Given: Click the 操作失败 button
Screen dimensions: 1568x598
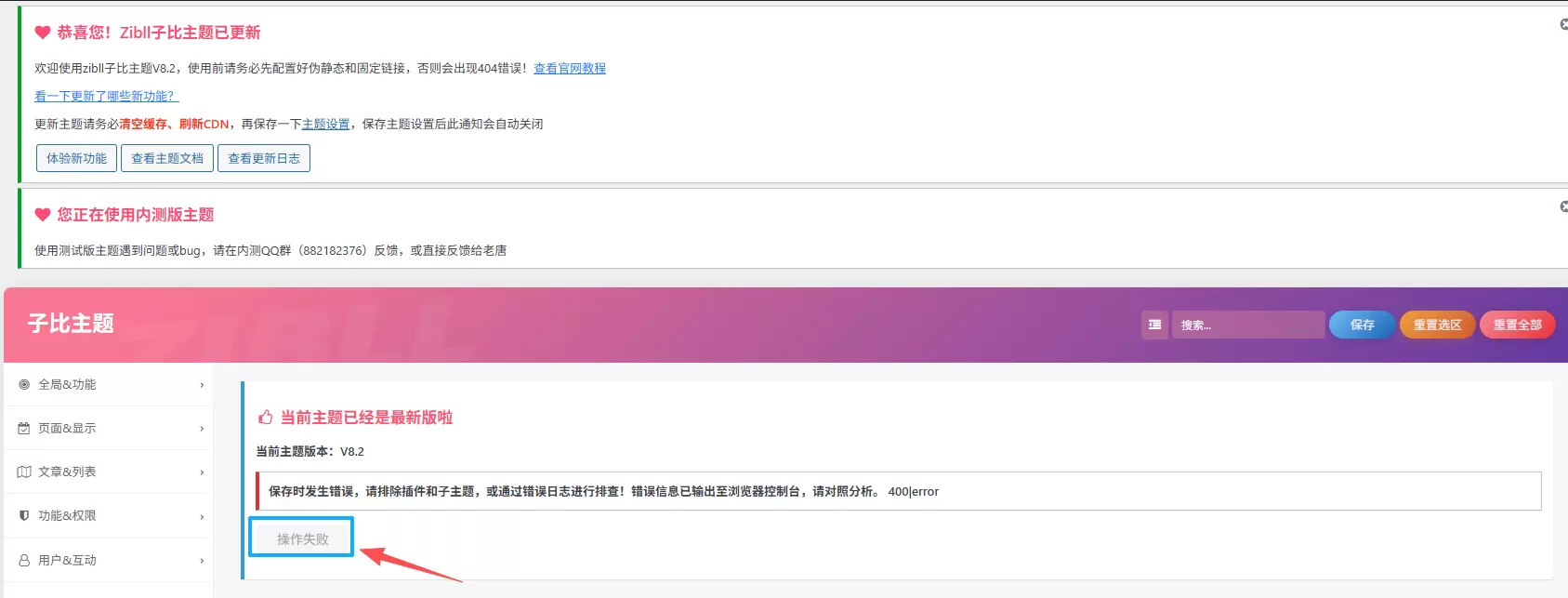Looking at the screenshot, I should coord(302,538).
